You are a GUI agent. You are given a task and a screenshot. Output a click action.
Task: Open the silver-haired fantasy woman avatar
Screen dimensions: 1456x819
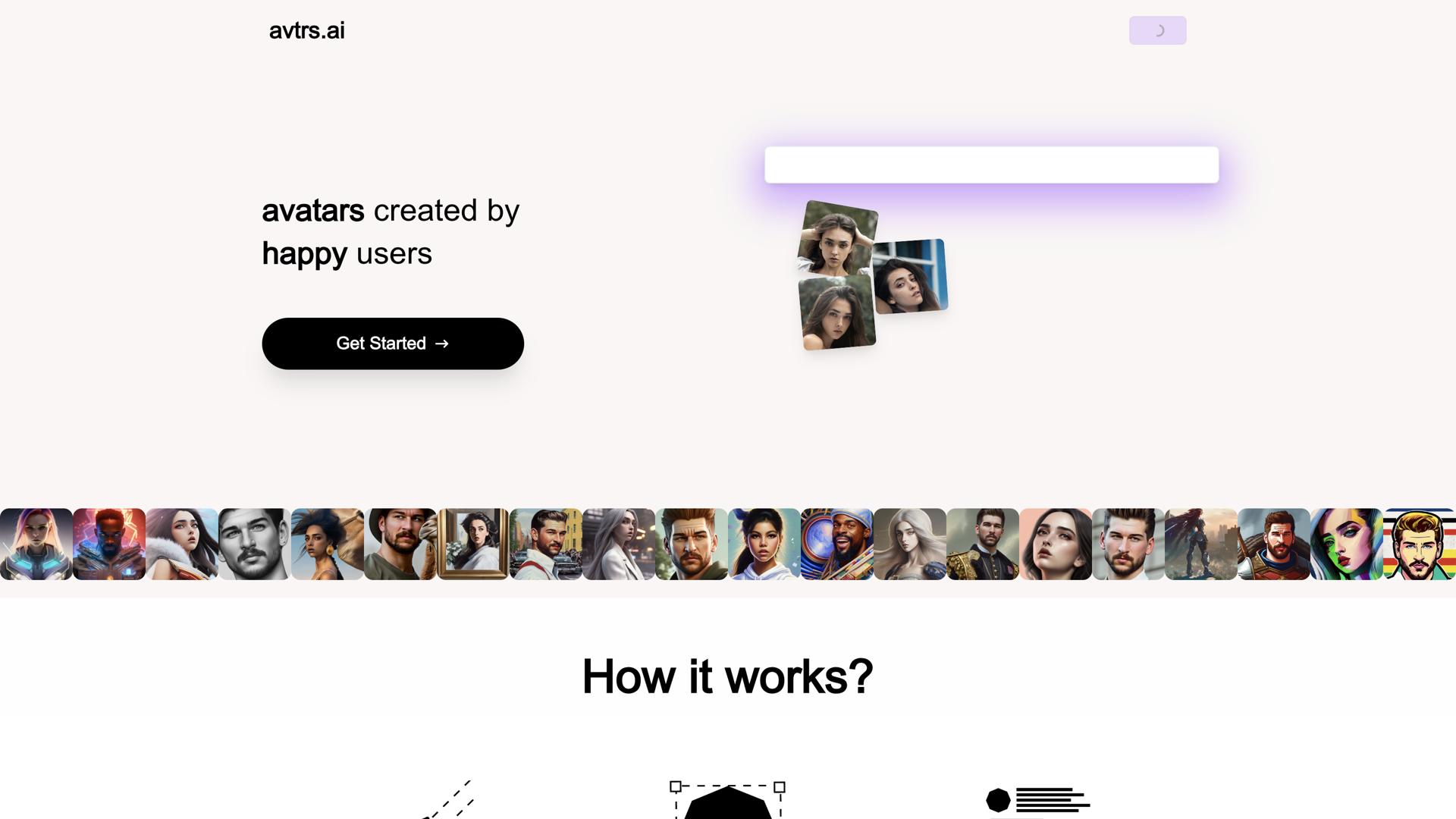click(910, 544)
